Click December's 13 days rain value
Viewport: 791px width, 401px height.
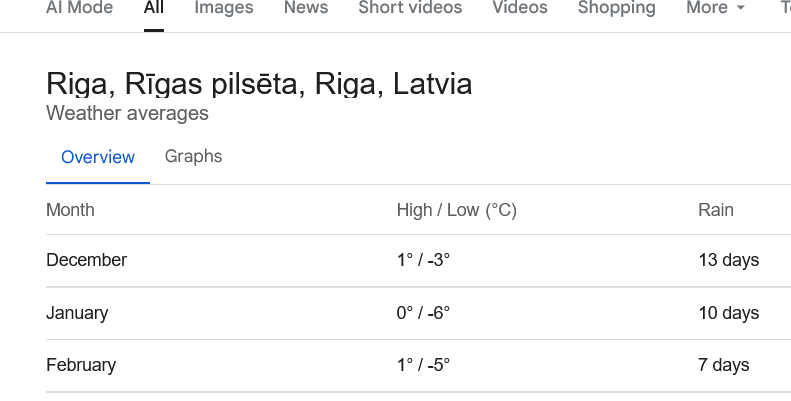click(728, 260)
